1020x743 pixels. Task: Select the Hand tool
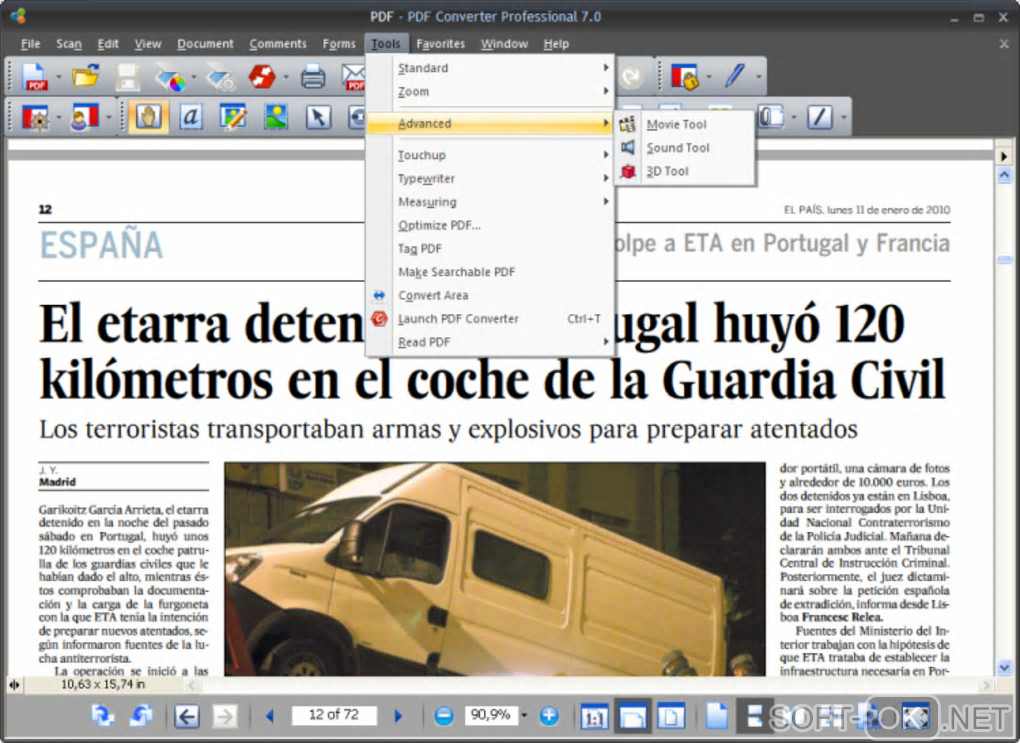coord(148,117)
